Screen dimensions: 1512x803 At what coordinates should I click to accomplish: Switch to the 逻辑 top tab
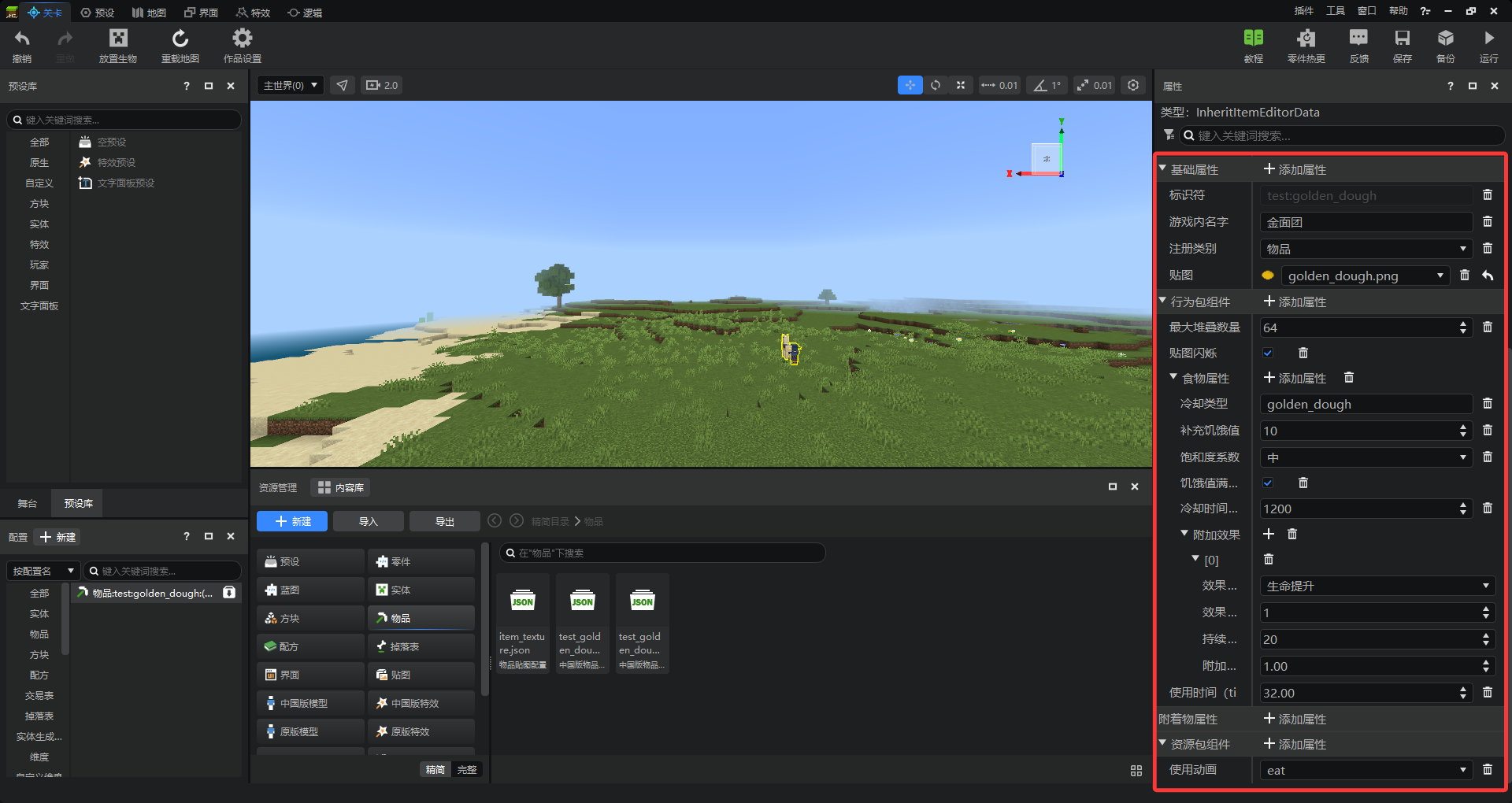(x=305, y=12)
